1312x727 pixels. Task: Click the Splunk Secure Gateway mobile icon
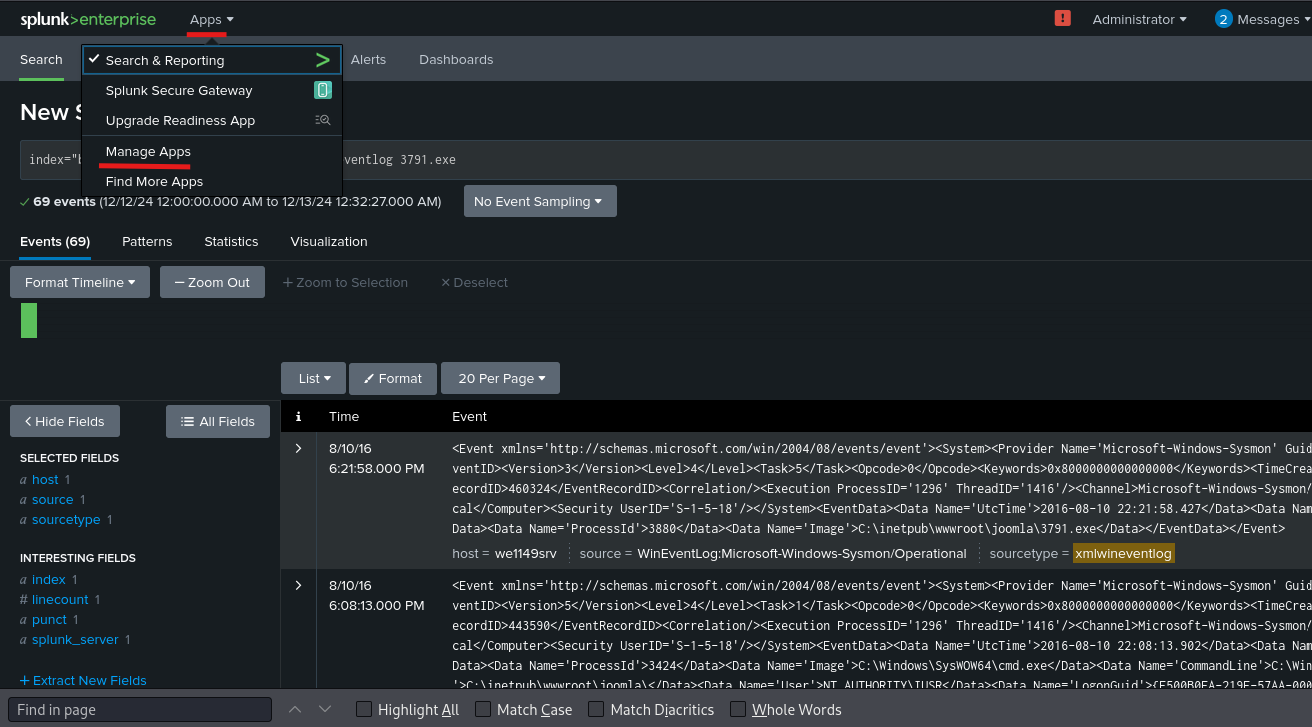322,90
